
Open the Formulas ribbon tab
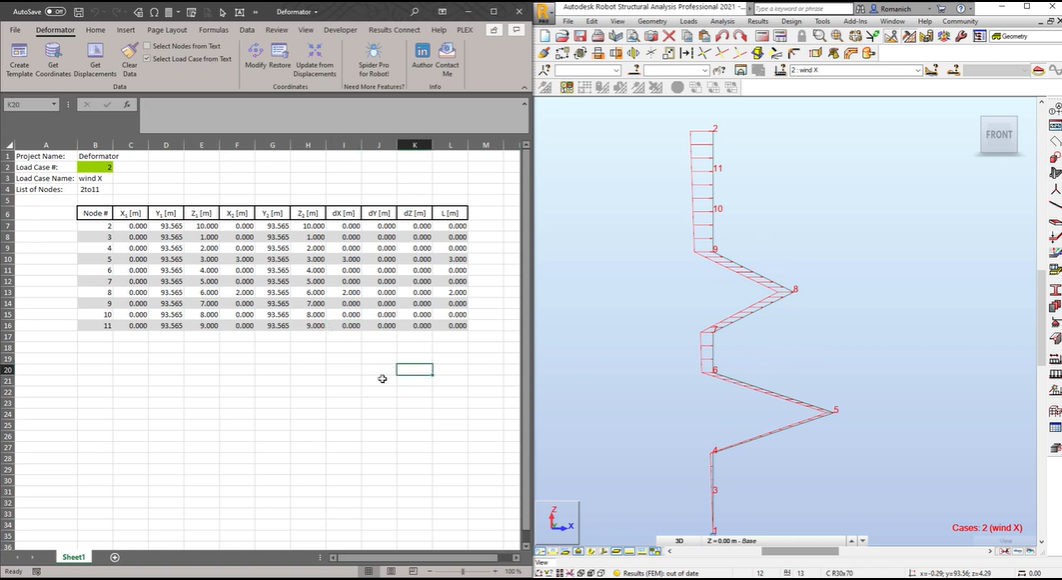(x=213, y=30)
